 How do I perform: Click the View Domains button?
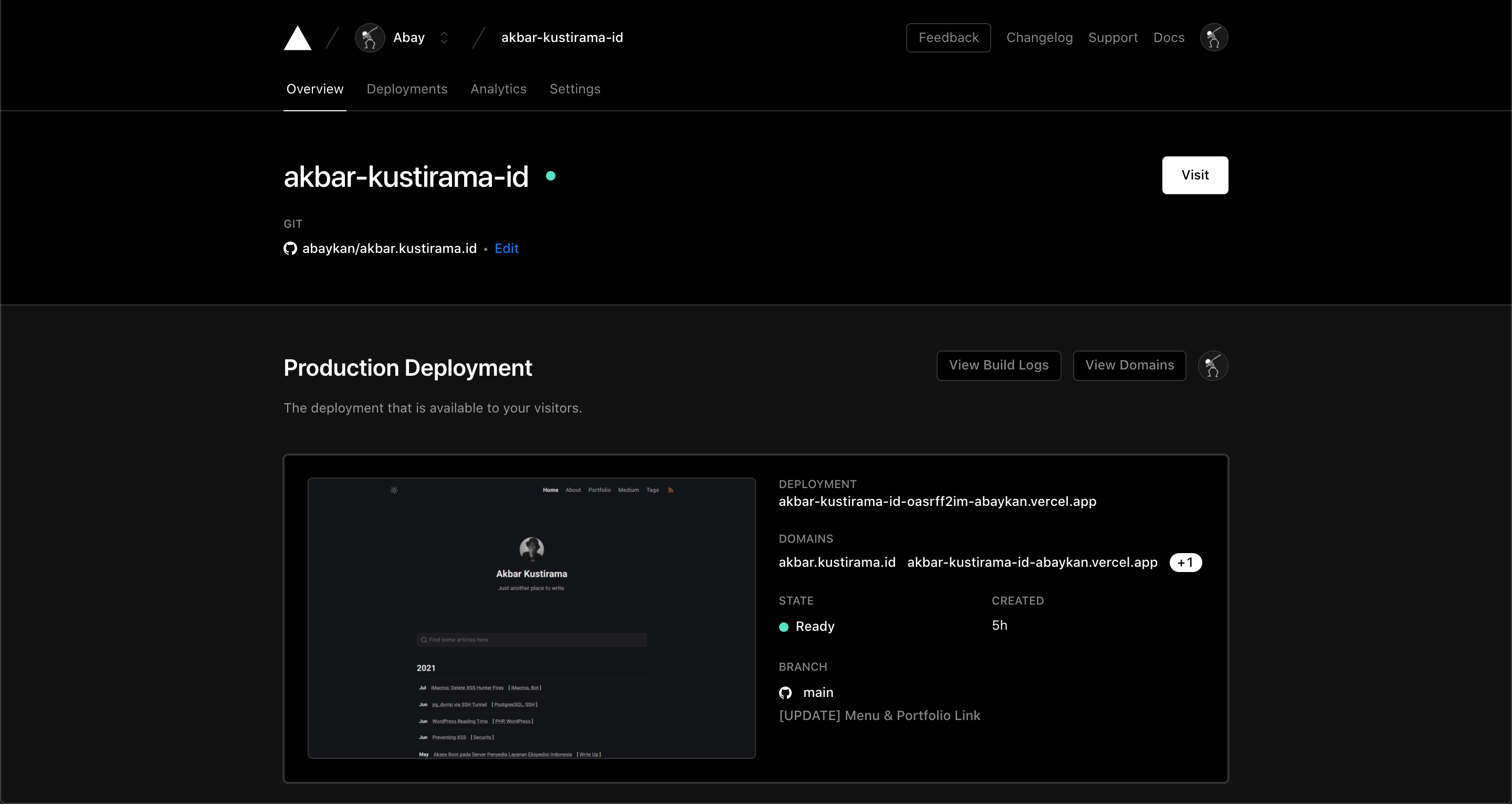coord(1129,366)
